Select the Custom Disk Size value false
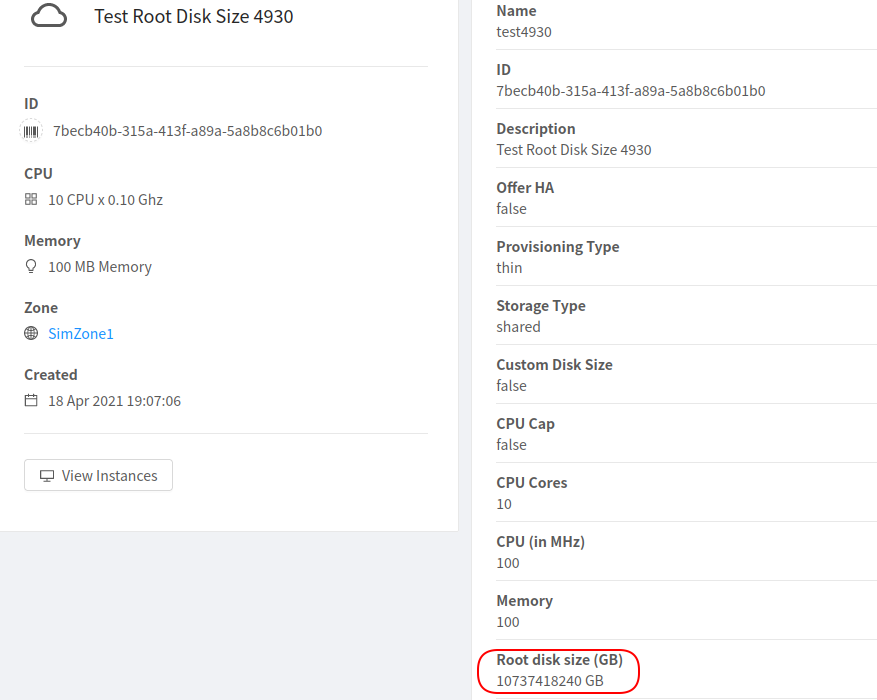Viewport: 877px width, 700px height. (x=511, y=386)
